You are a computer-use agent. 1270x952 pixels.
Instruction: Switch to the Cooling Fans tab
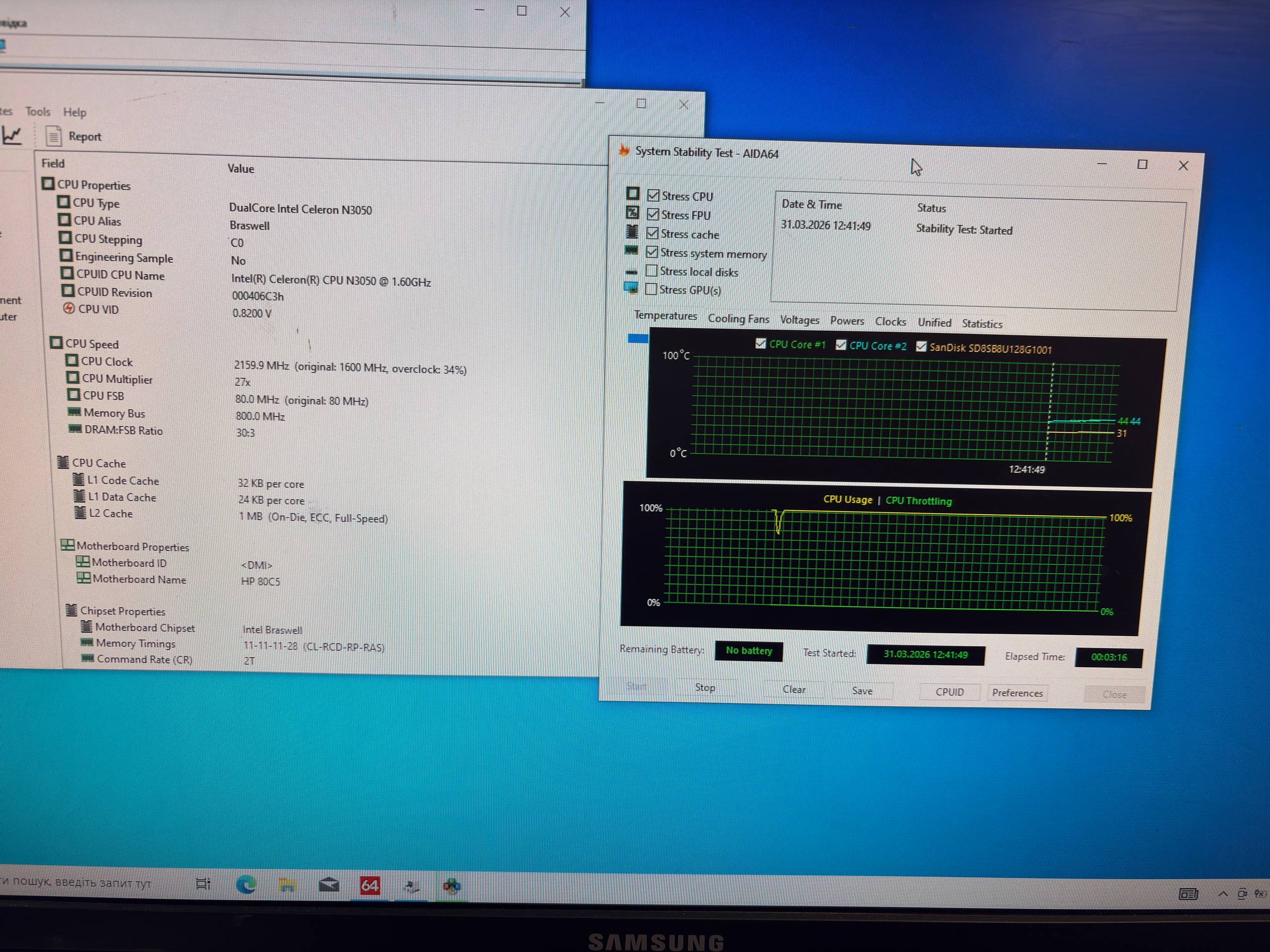738,318
